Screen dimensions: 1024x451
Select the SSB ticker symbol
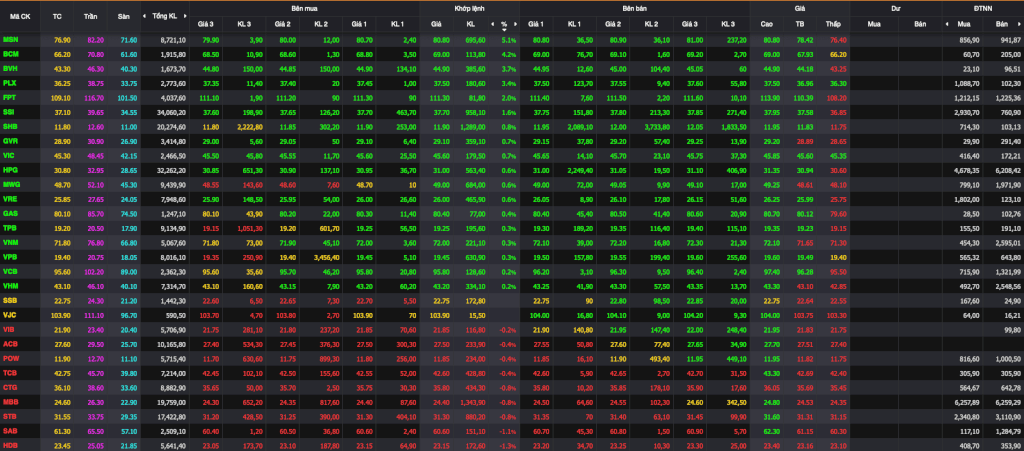[x=10, y=300]
